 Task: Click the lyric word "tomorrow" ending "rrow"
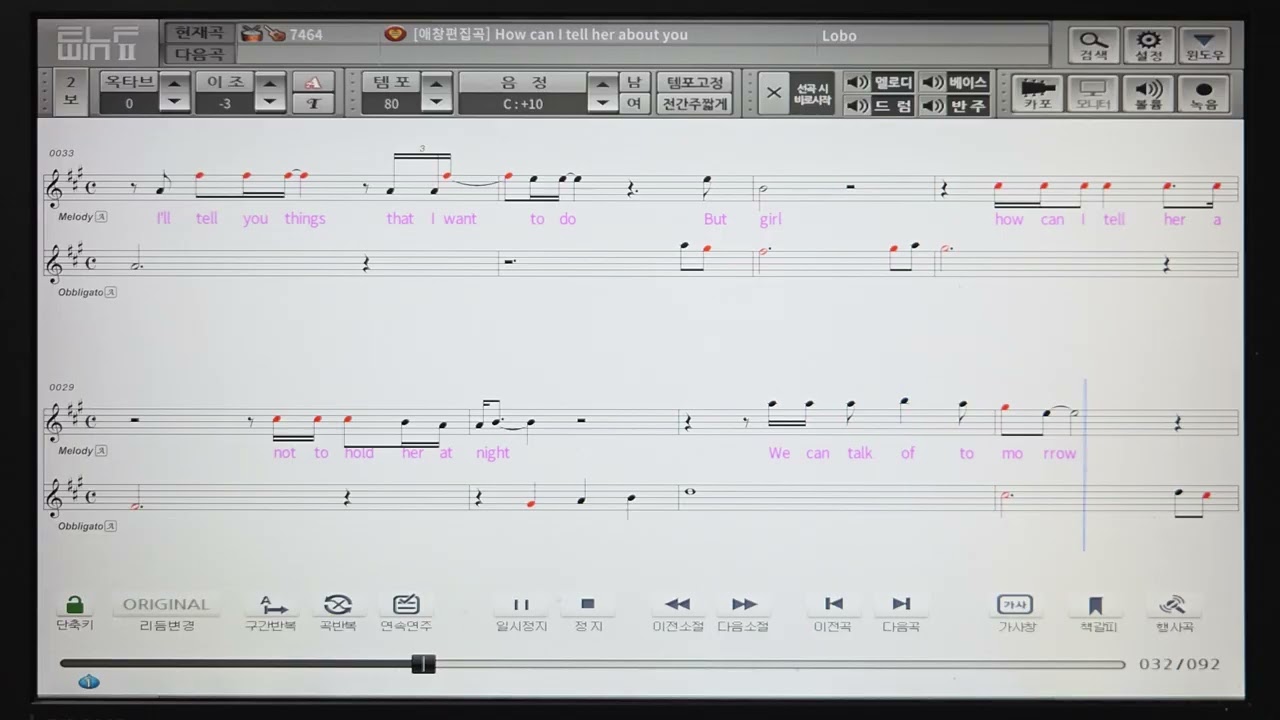[1060, 453]
